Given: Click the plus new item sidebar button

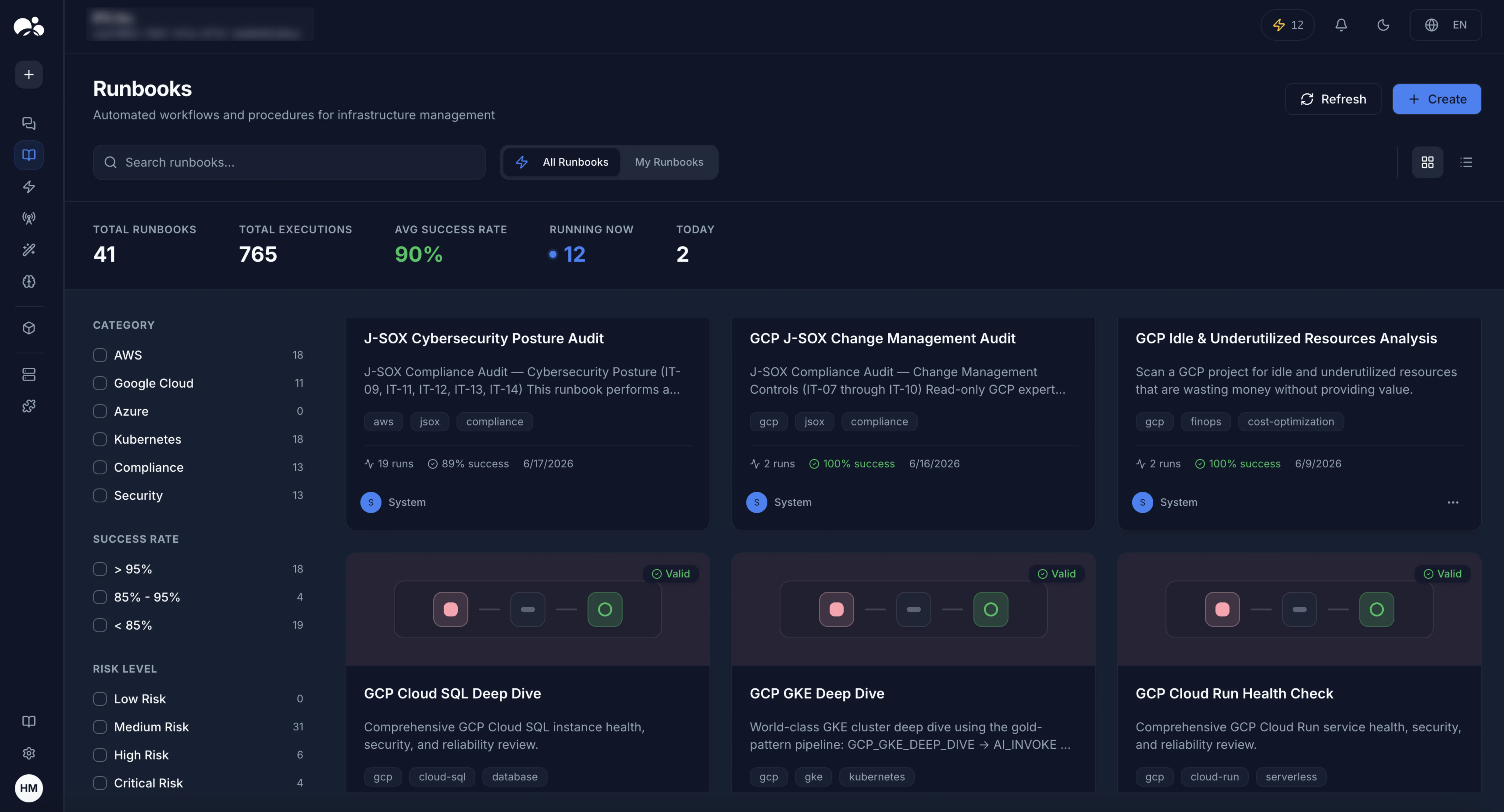Looking at the screenshot, I should tap(29, 75).
